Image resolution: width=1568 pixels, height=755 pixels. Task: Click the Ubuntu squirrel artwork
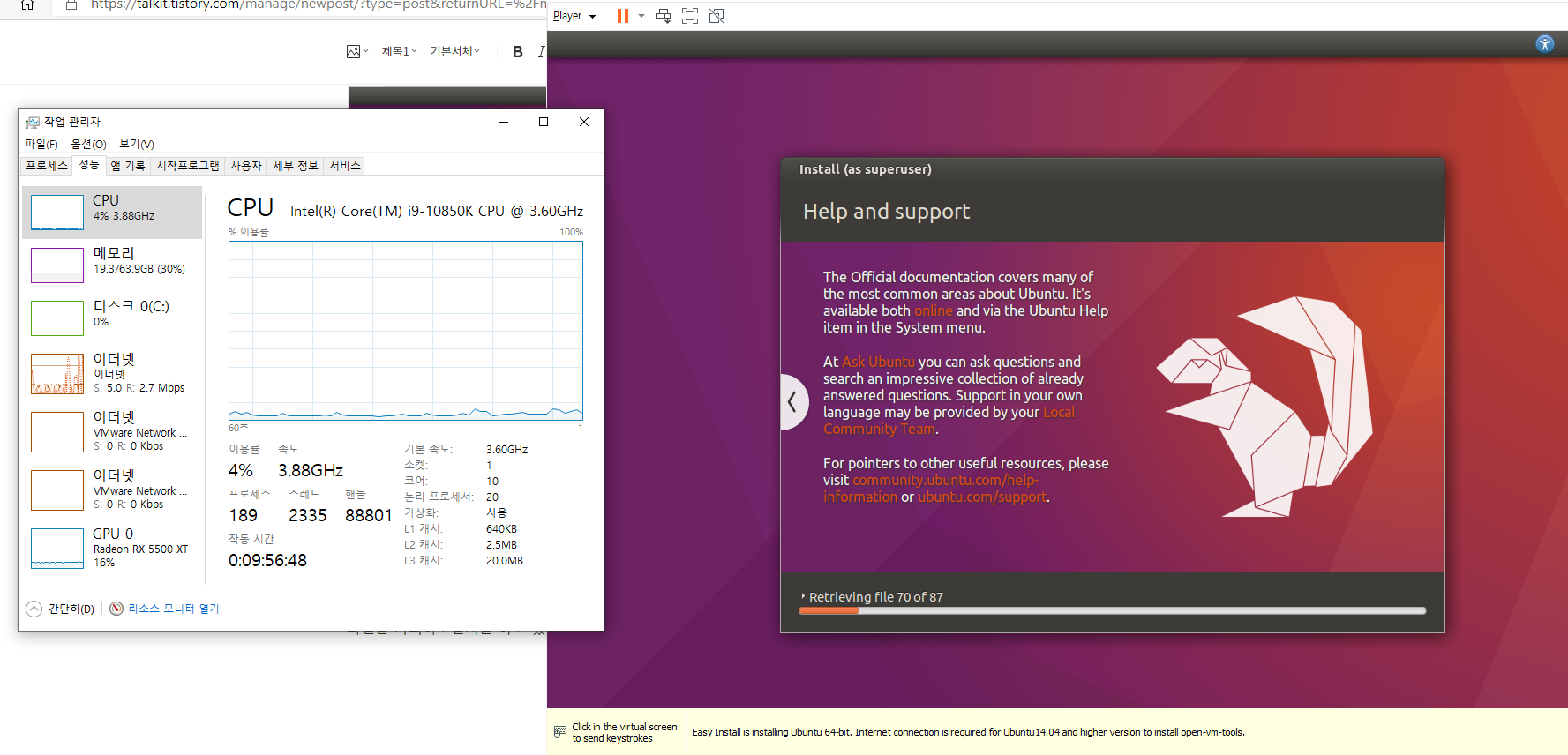click(1264, 406)
